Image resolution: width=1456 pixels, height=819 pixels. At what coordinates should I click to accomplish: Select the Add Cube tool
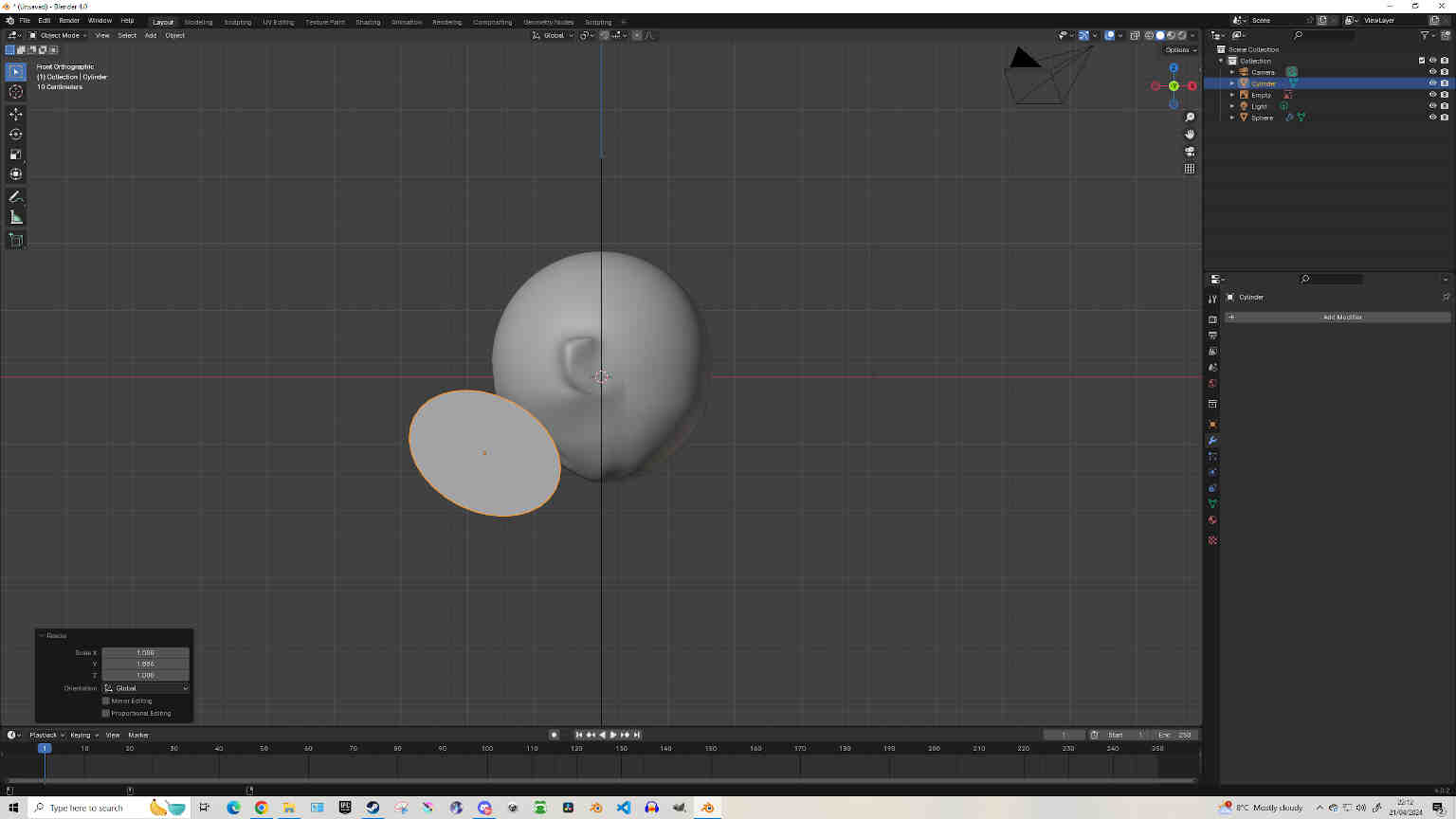point(16,240)
